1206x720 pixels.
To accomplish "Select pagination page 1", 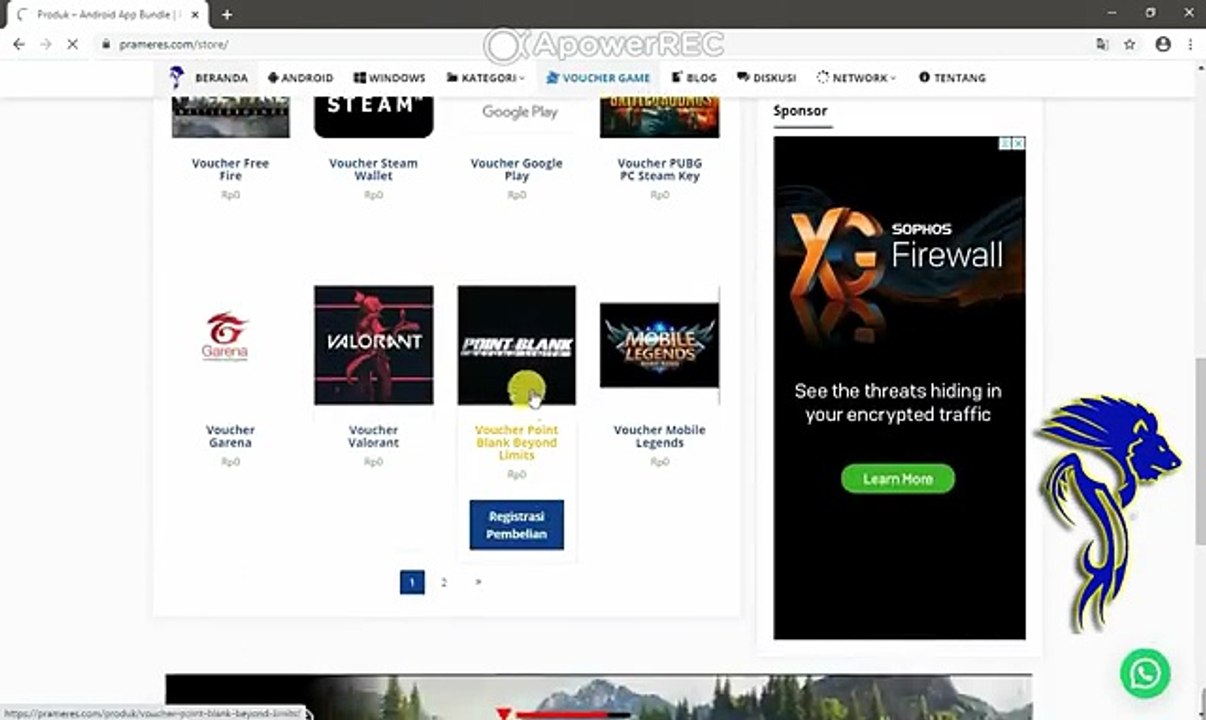I will pyautogui.click(x=412, y=582).
